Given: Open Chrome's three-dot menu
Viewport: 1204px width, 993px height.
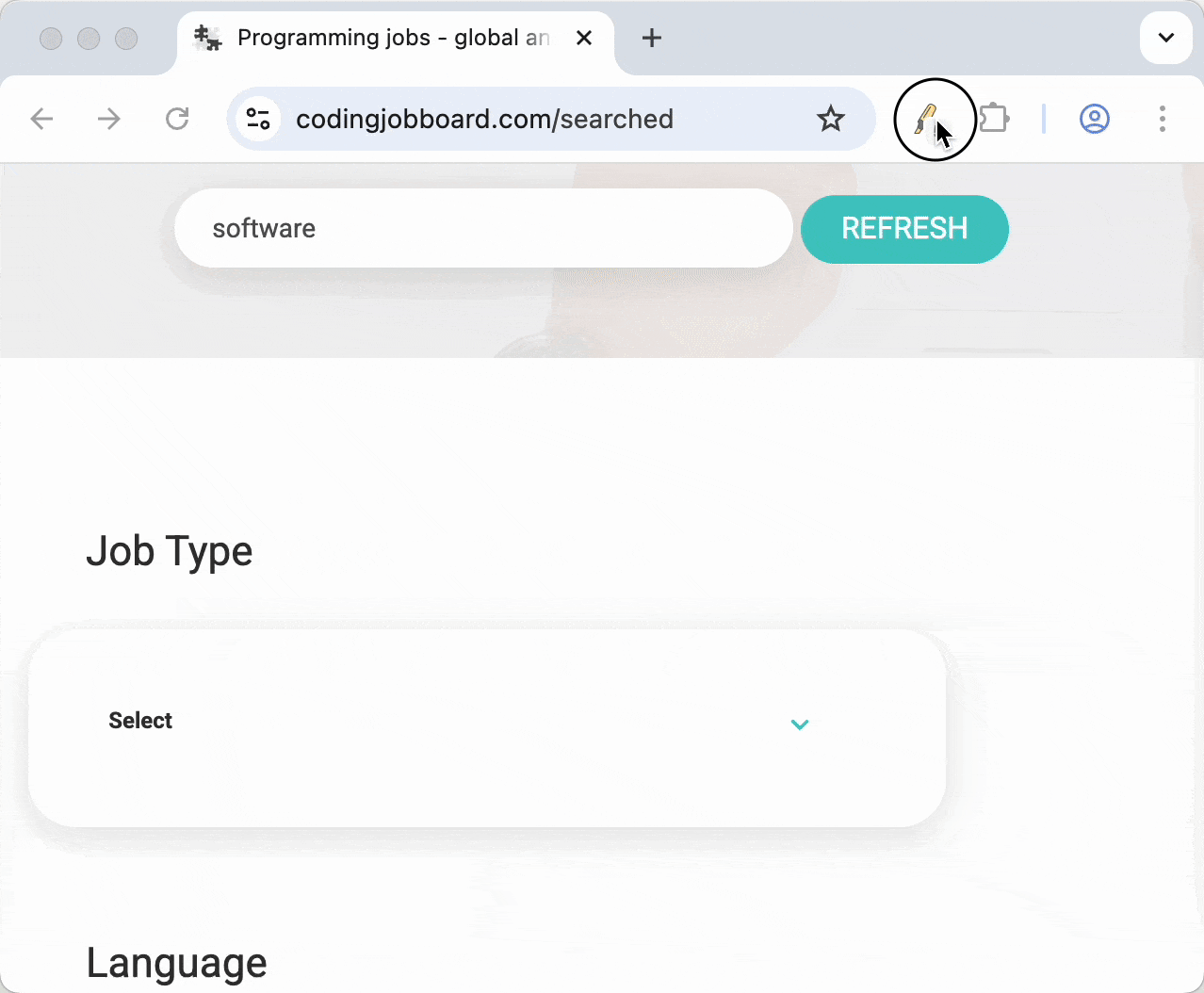Looking at the screenshot, I should (x=1162, y=119).
